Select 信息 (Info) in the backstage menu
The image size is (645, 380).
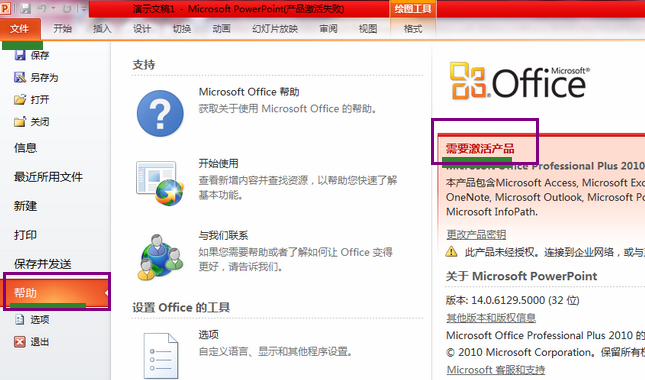(x=26, y=148)
